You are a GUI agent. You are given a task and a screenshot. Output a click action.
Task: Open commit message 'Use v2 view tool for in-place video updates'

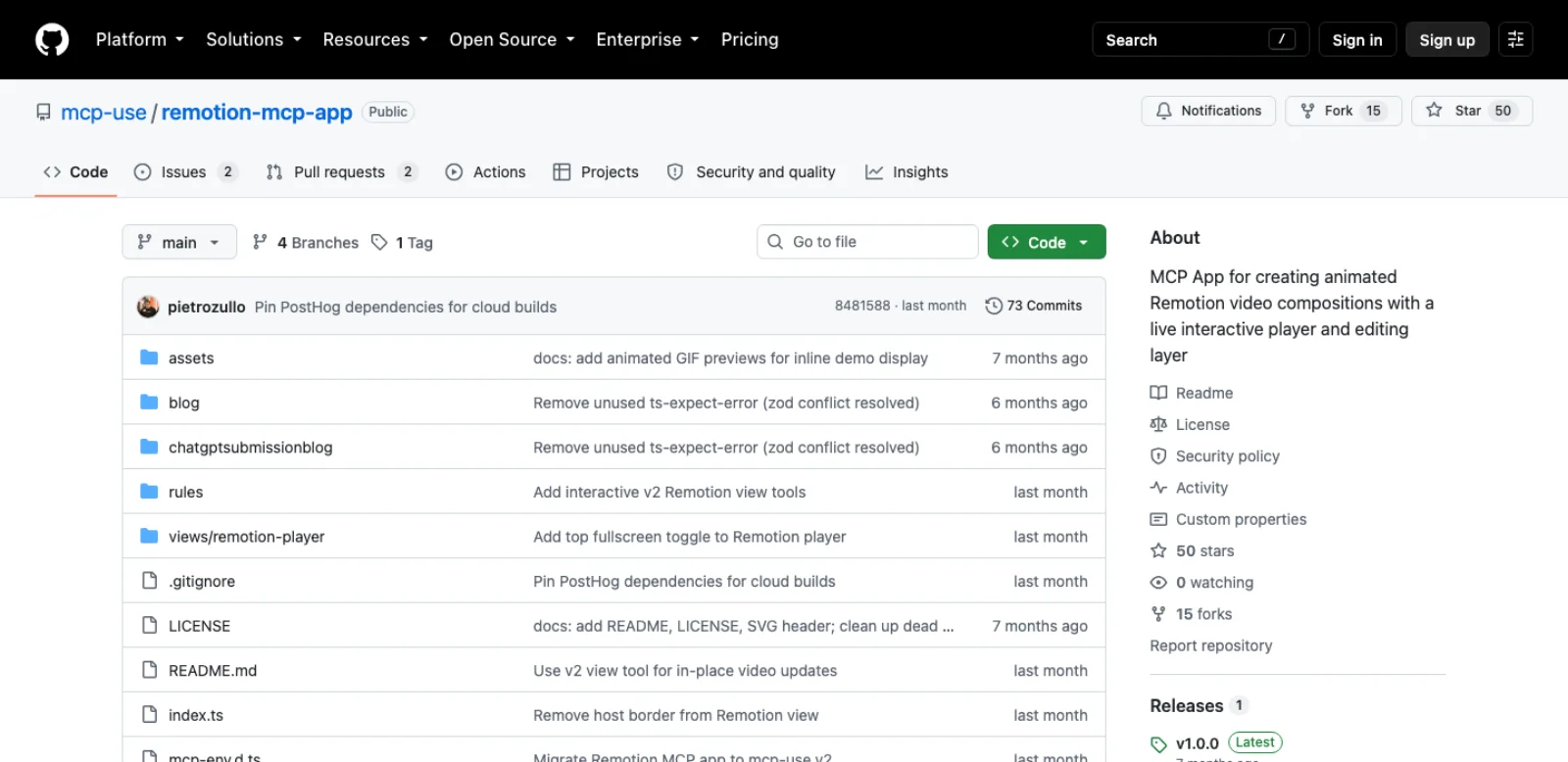(685, 670)
